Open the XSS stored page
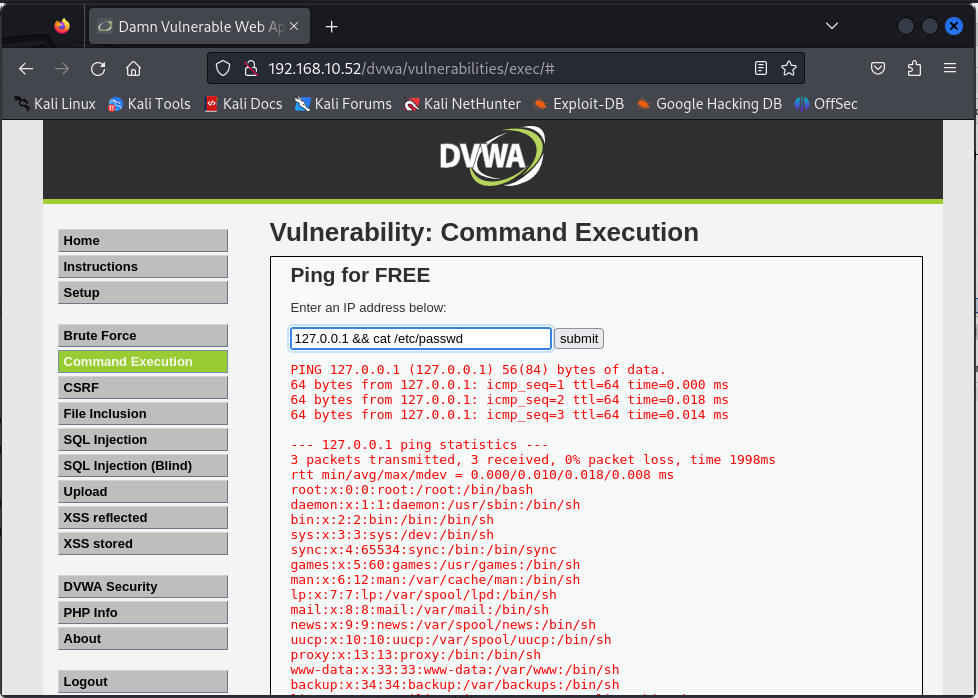This screenshot has height=698, width=978. (143, 543)
